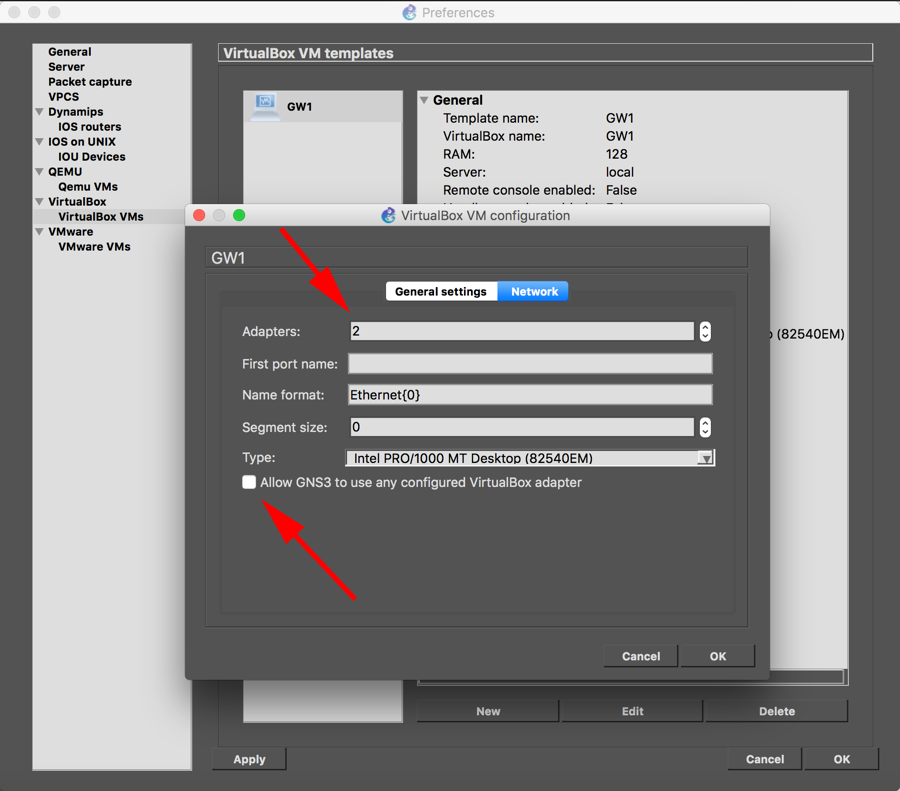Viewport: 900px width, 791px height.
Task: Click the First port name field
Action: 530,363
